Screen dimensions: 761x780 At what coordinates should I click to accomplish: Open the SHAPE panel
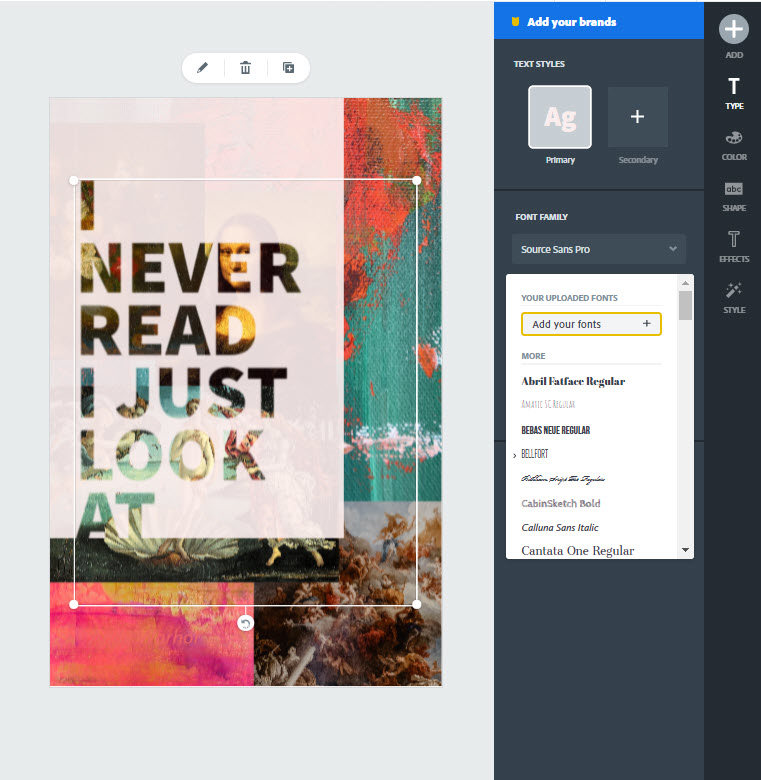pos(734,196)
